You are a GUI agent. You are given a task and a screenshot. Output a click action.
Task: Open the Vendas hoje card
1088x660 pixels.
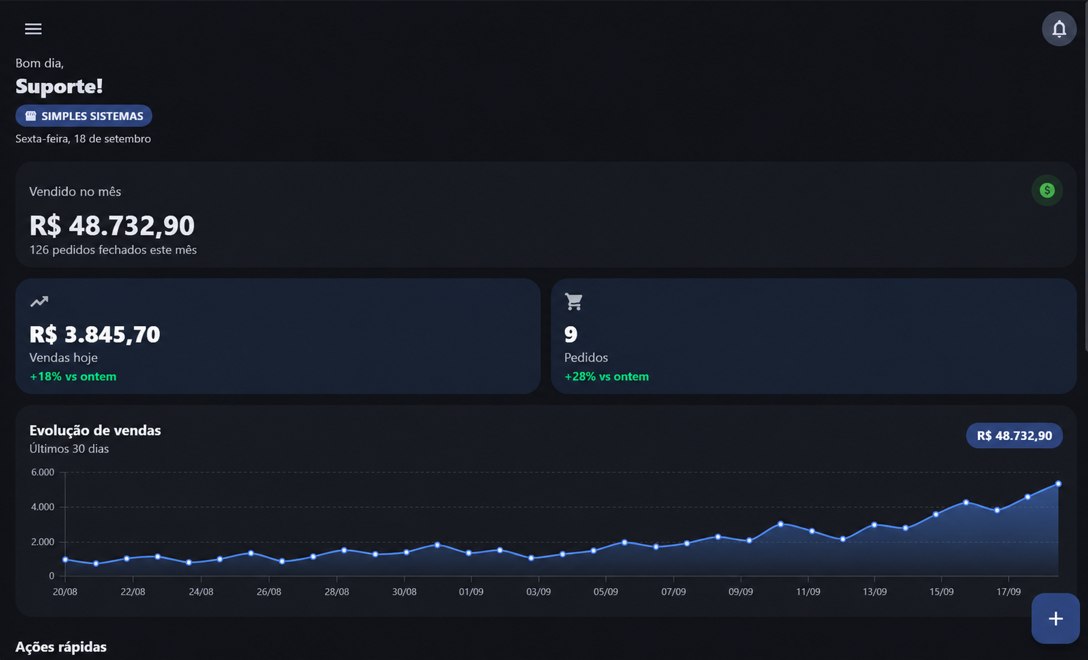(278, 336)
